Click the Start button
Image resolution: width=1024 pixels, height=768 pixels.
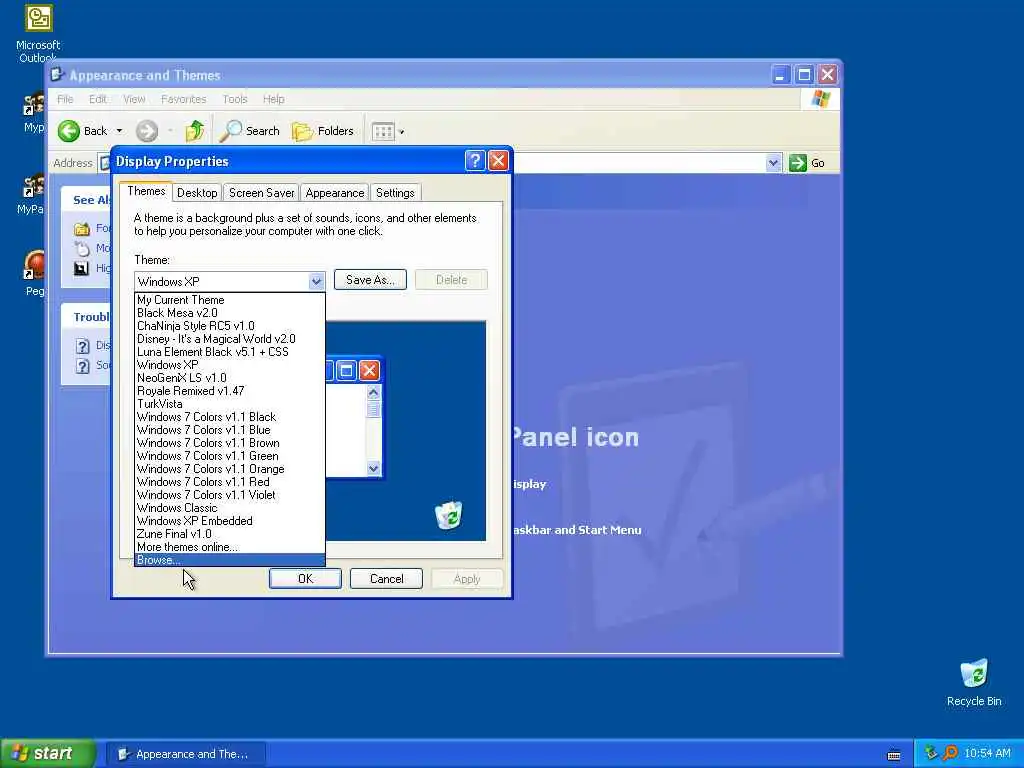click(47, 753)
